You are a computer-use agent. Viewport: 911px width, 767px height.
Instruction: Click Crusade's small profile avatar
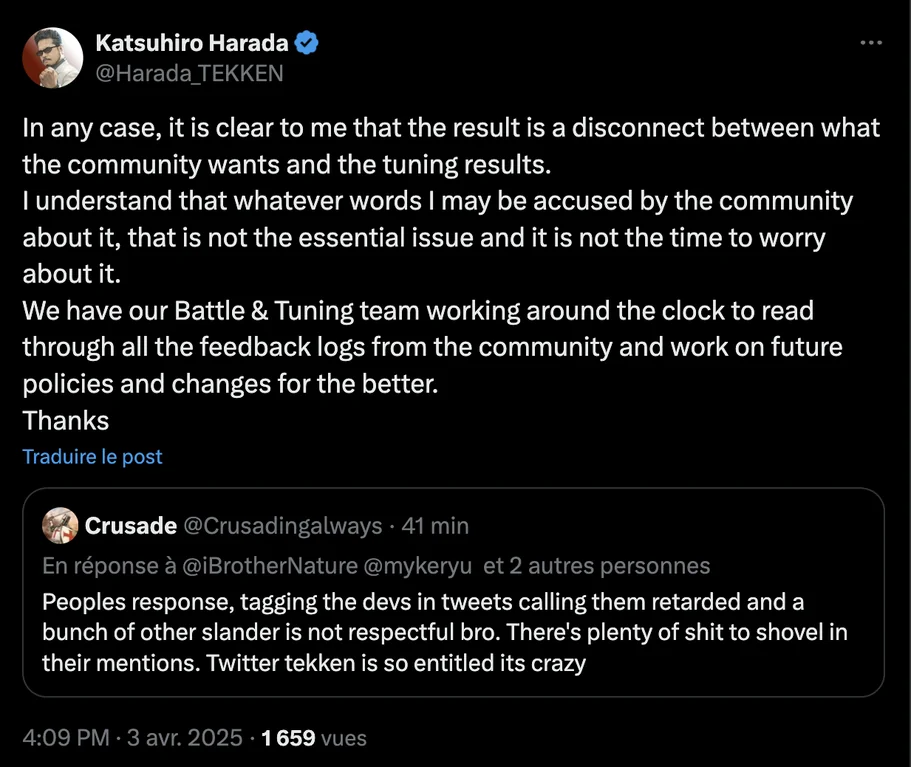(60, 525)
